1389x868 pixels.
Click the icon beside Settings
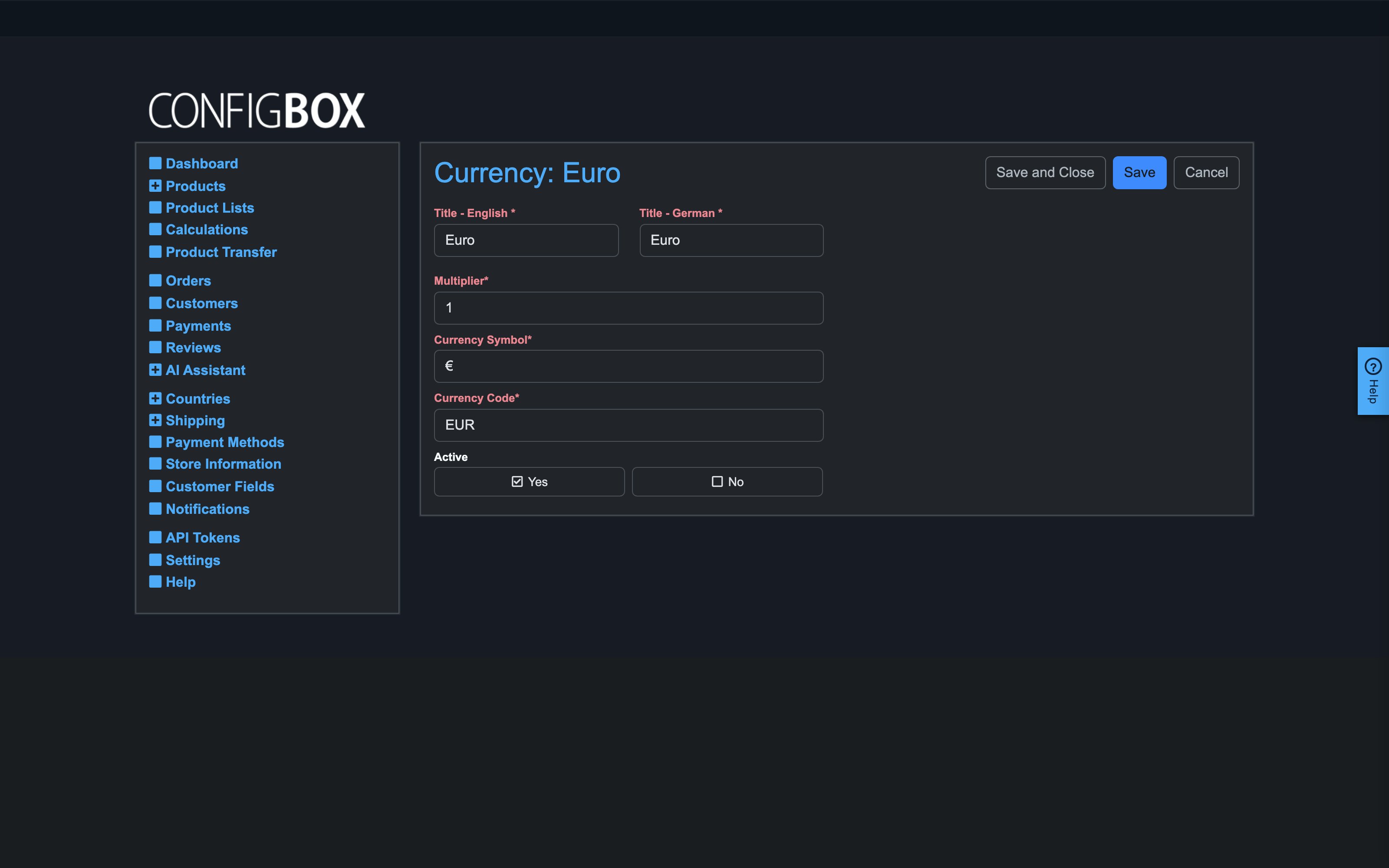(x=155, y=560)
